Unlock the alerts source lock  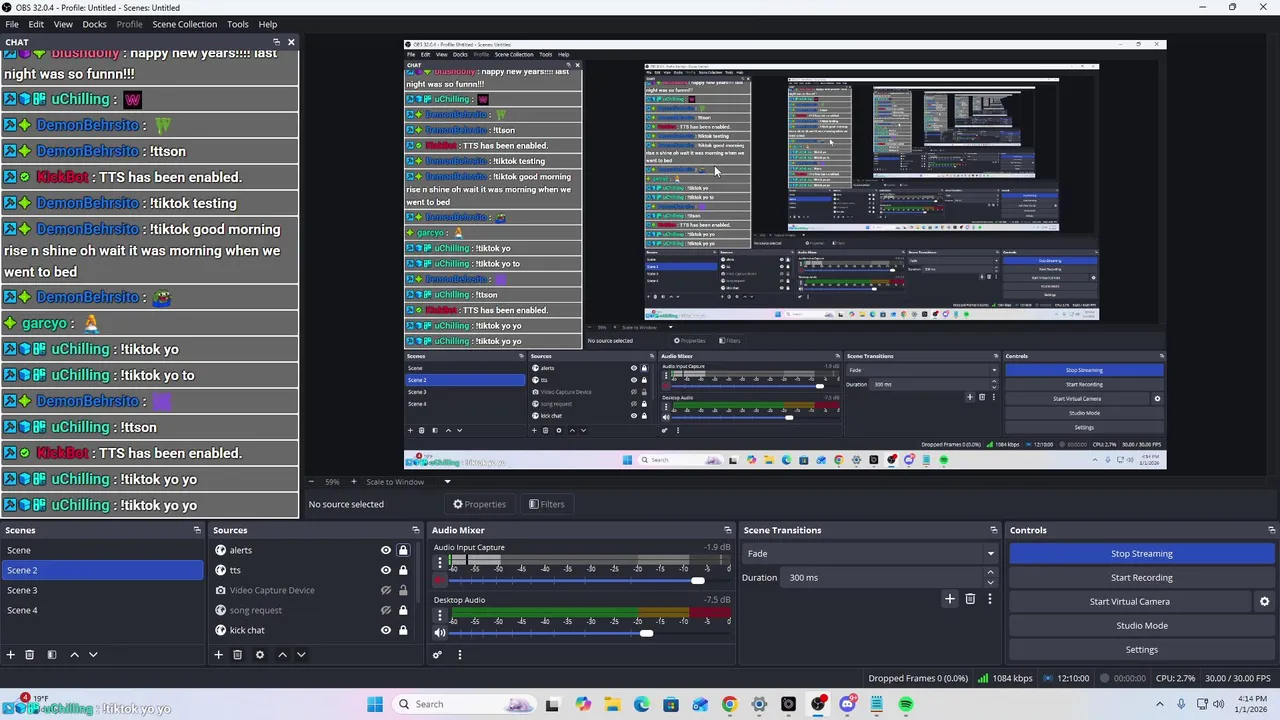(403, 550)
